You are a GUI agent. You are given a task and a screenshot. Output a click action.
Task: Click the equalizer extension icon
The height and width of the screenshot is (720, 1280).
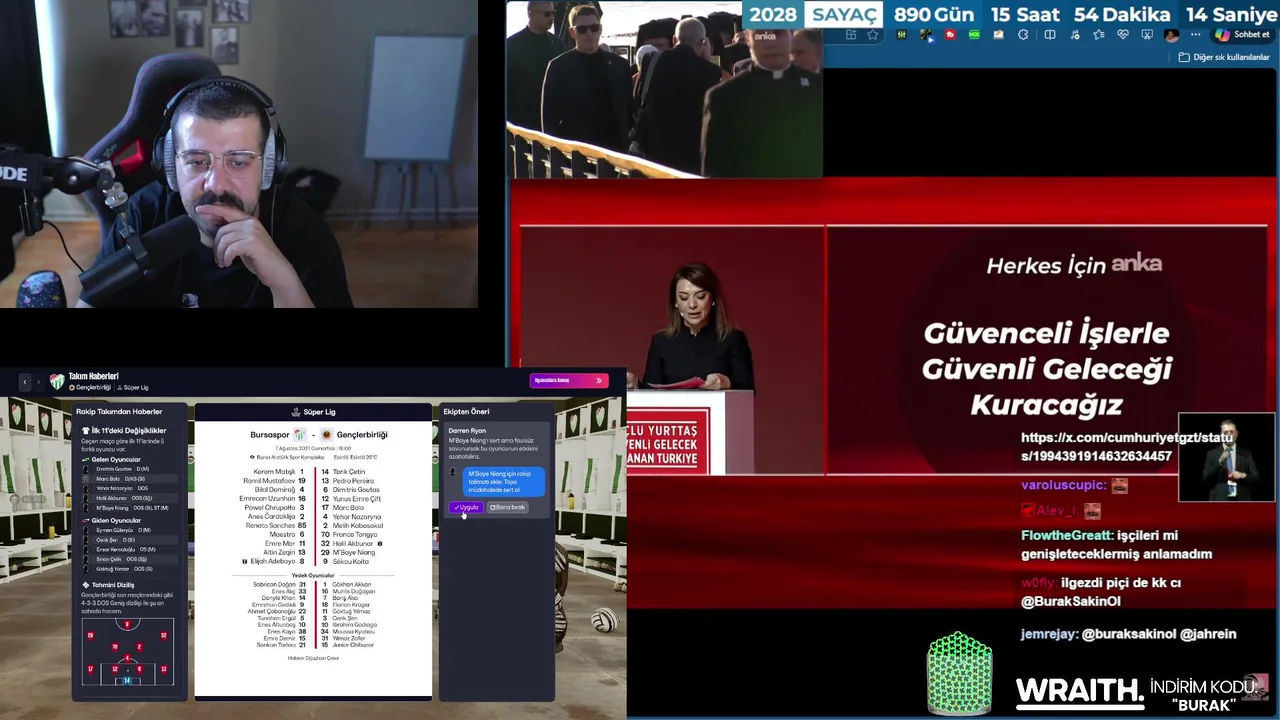(902, 35)
